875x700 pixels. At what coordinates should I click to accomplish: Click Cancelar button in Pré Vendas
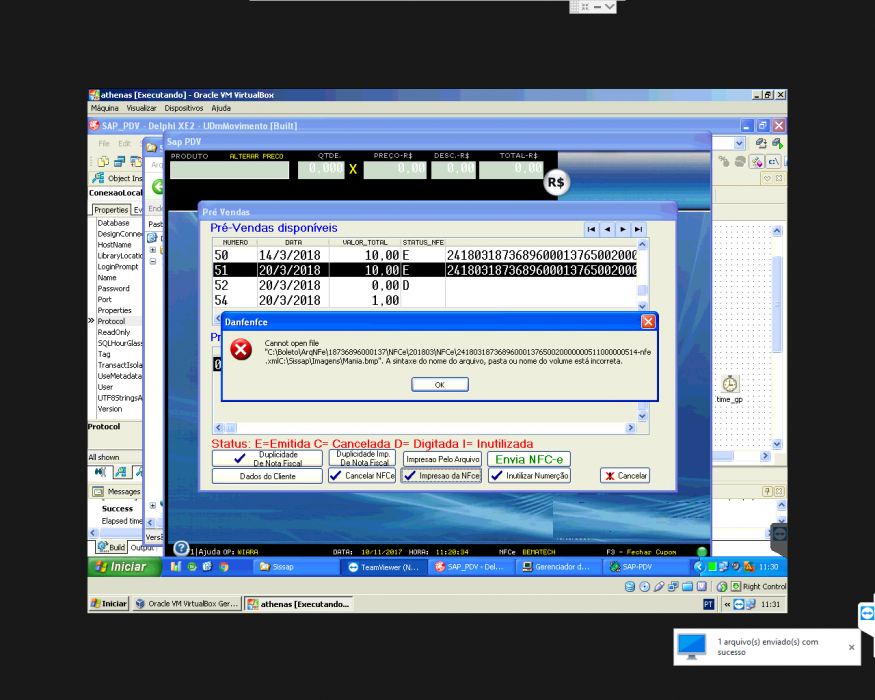click(625, 476)
